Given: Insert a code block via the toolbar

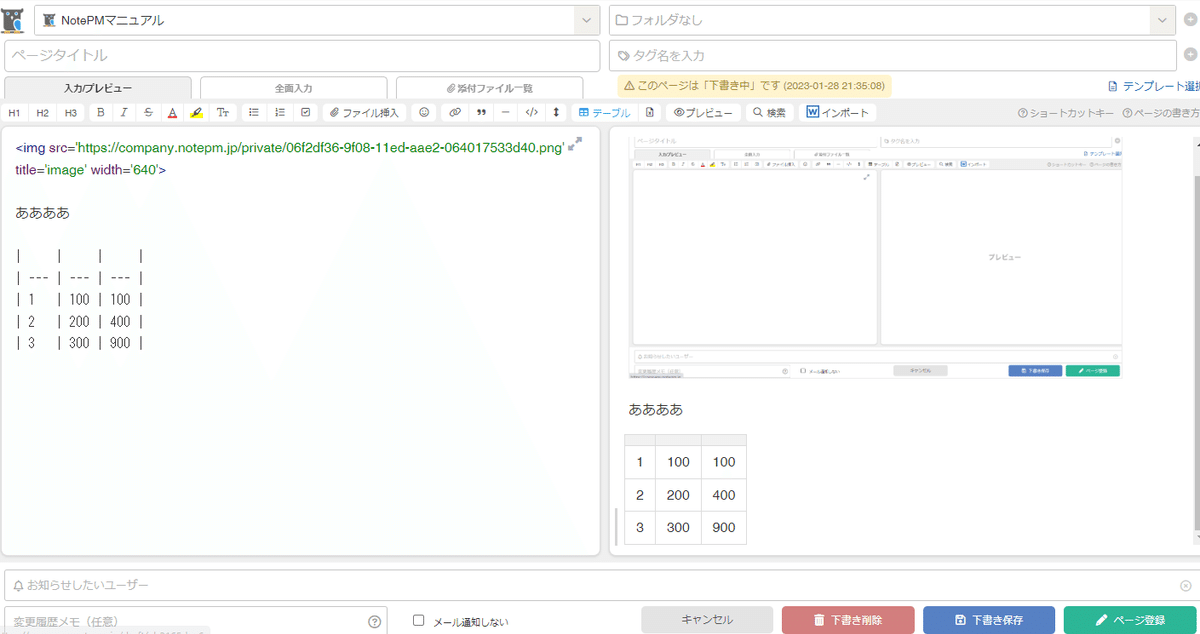Looking at the screenshot, I should 532,112.
